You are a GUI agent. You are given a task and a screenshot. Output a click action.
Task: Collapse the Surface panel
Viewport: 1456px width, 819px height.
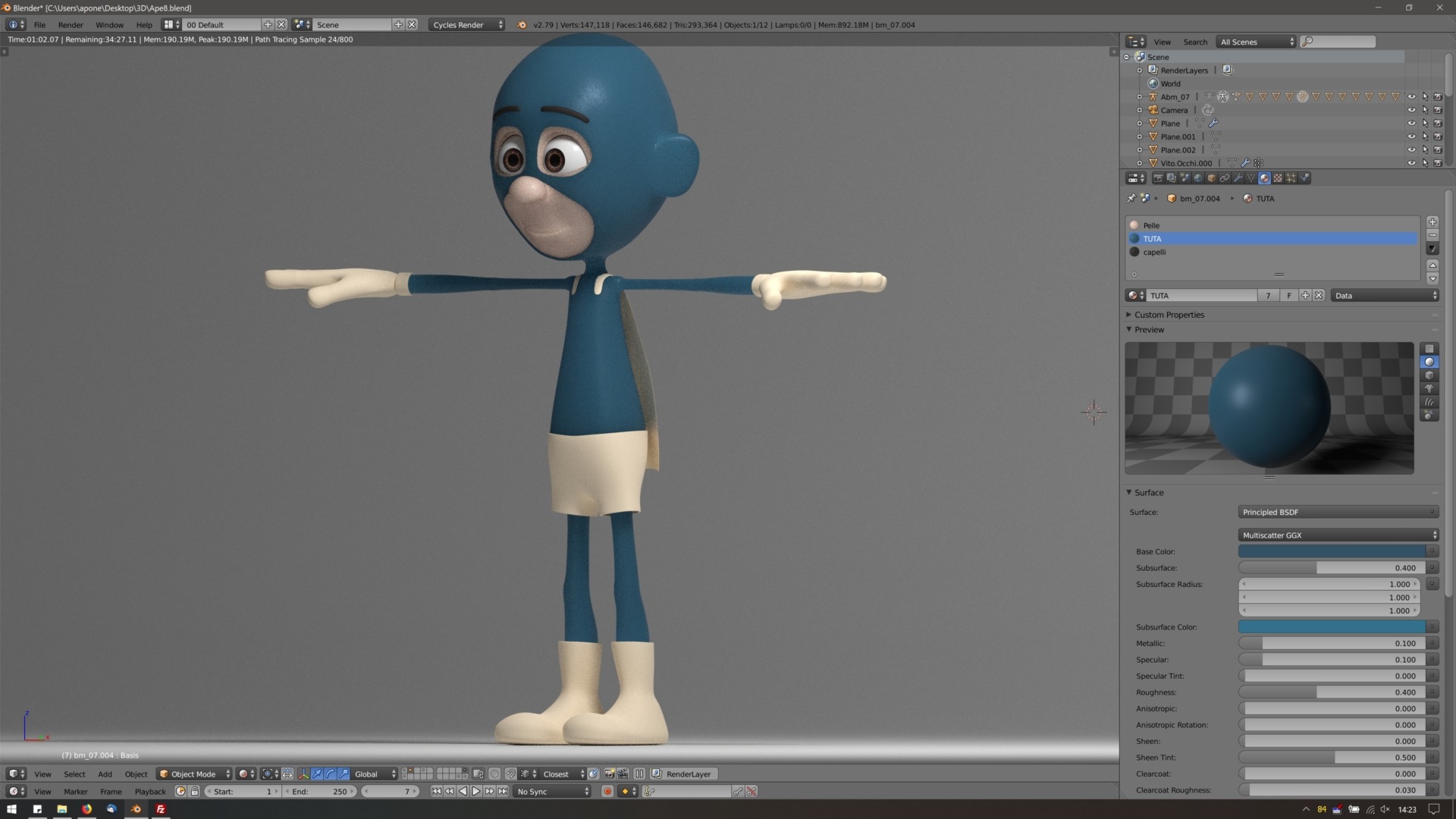click(x=1149, y=493)
